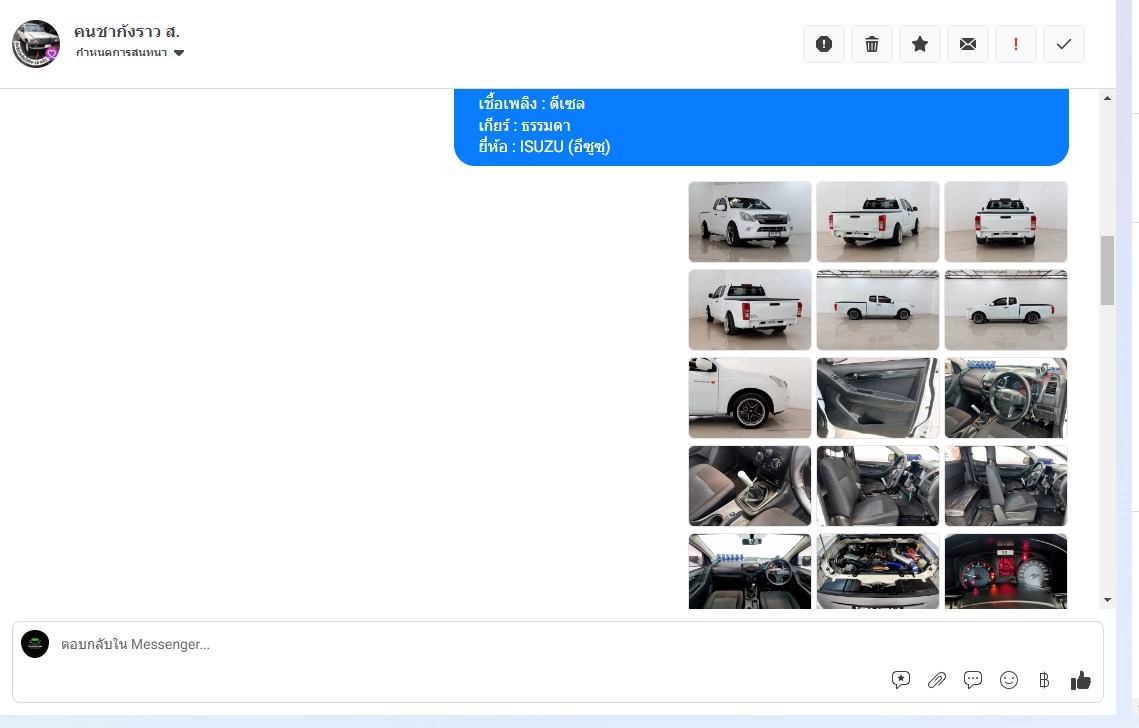
Task: Attach a file with paperclip icon
Action: 937,680
